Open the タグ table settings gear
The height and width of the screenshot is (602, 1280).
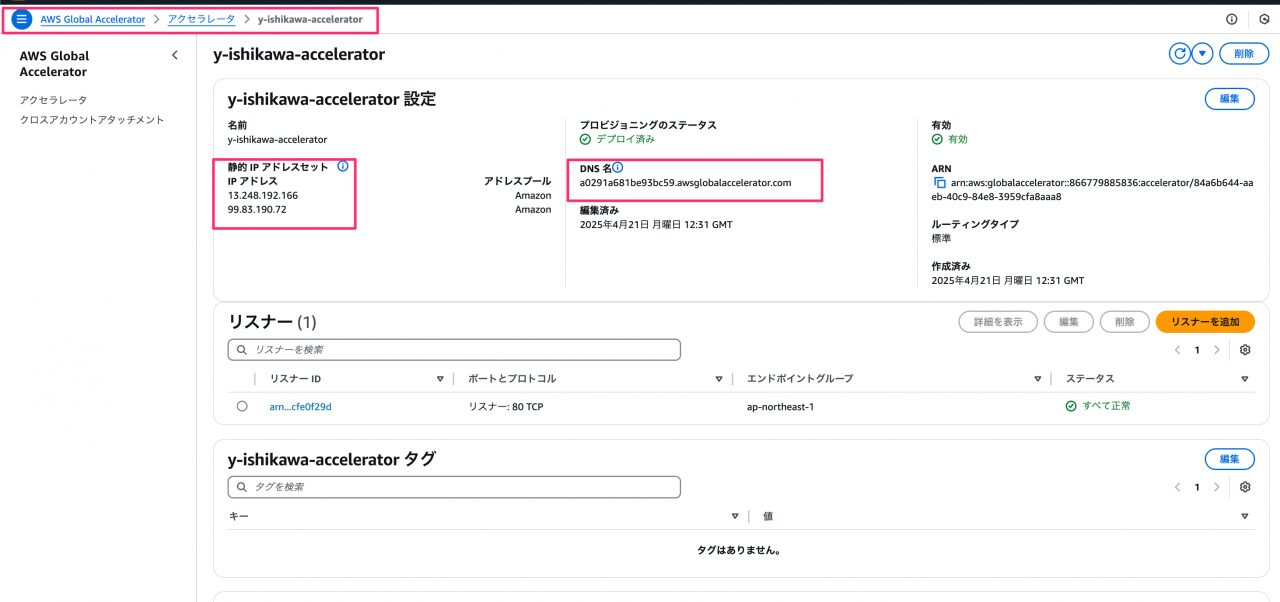pos(1245,487)
